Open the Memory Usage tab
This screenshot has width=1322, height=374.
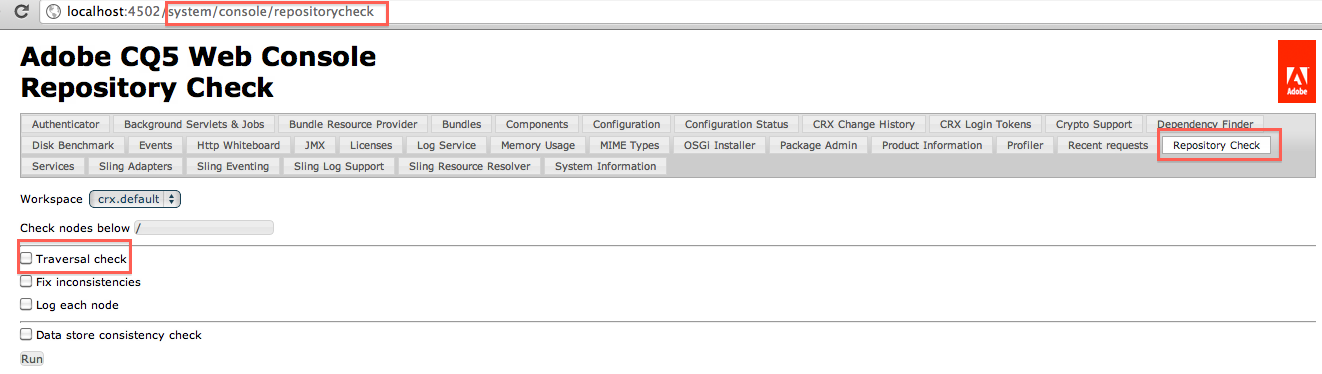537,145
